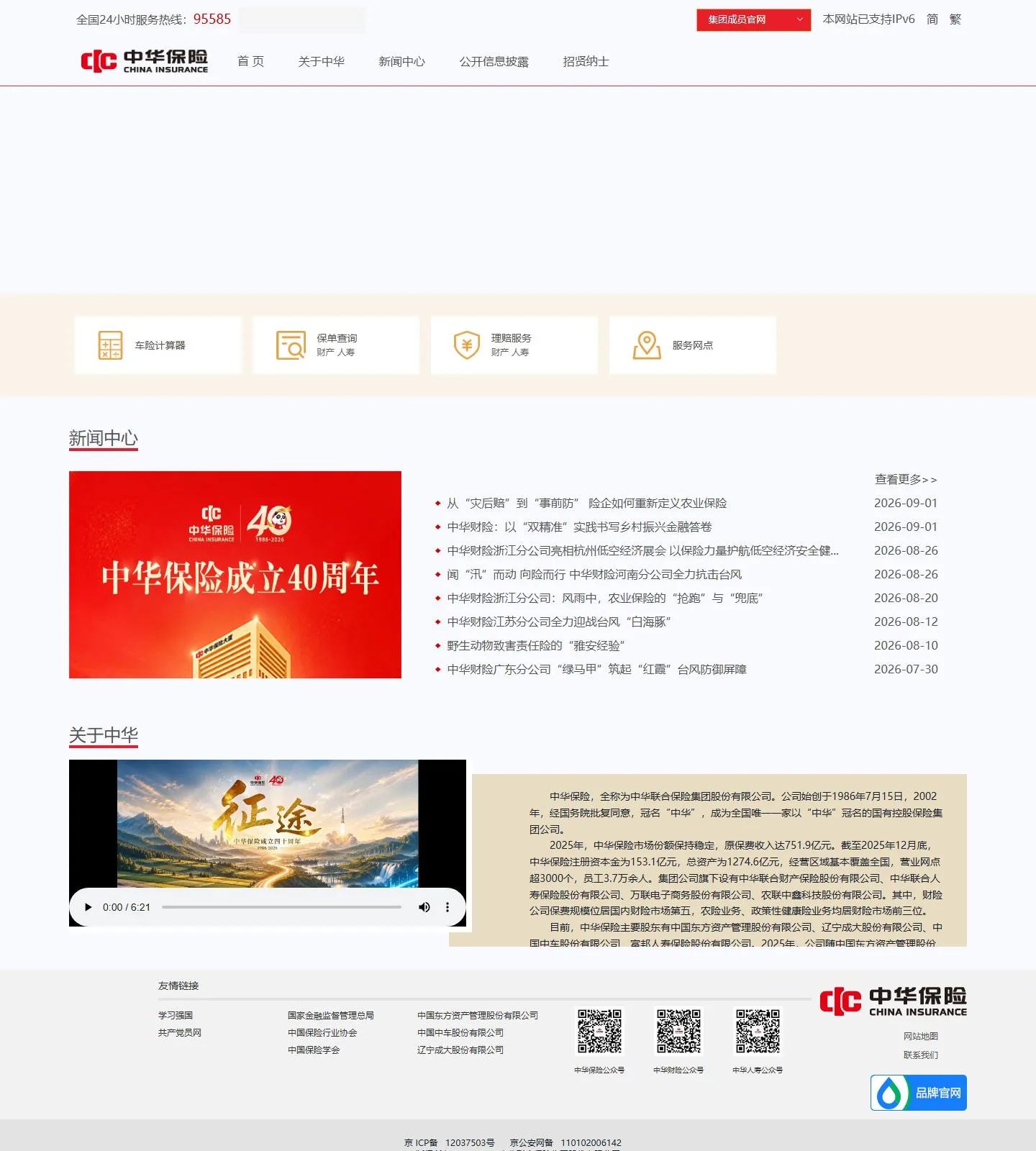This screenshot has width=1036, height=1151.
Task: Click the 40周年 news banner image
Action: (235, 575)
